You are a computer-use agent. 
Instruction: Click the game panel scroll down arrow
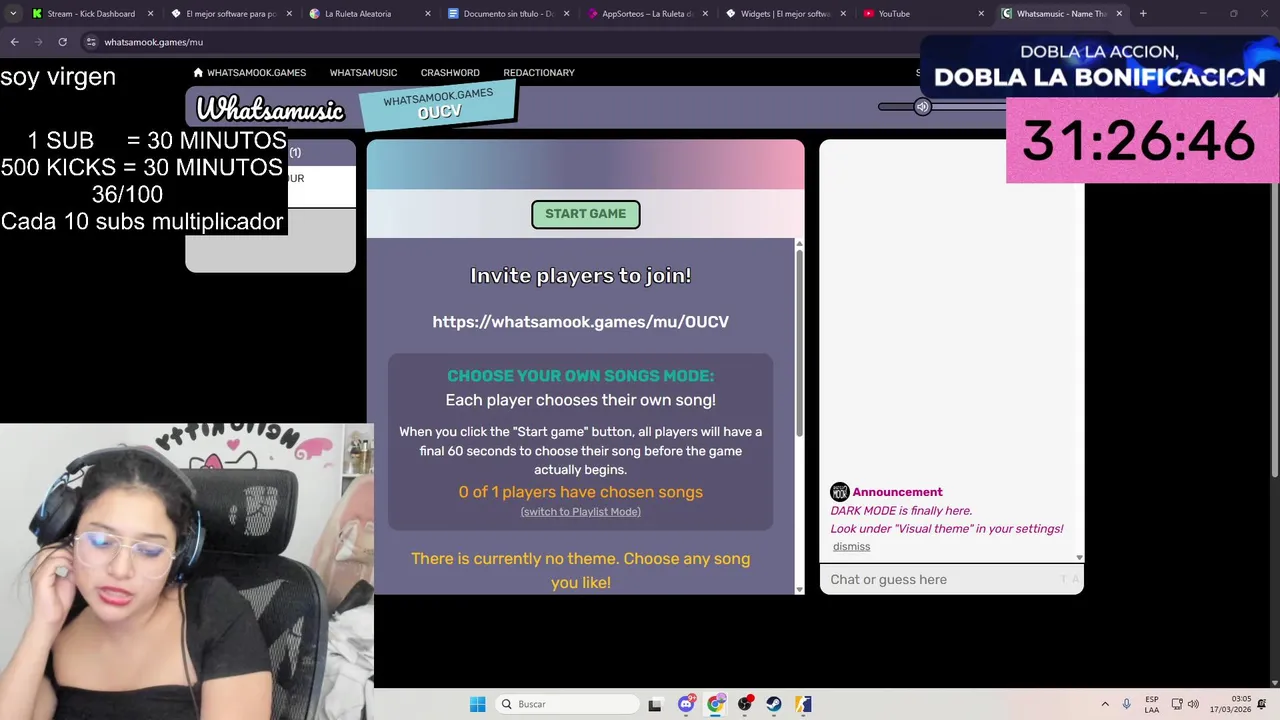point(799,589)
